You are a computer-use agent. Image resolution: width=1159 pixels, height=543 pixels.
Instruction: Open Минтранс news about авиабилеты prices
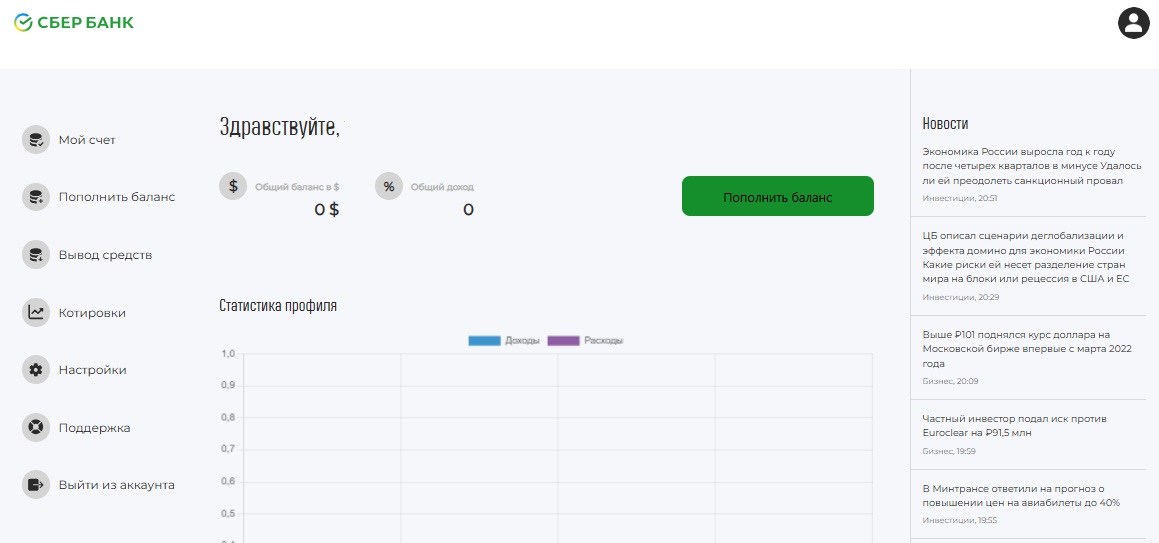point(1022,496)
